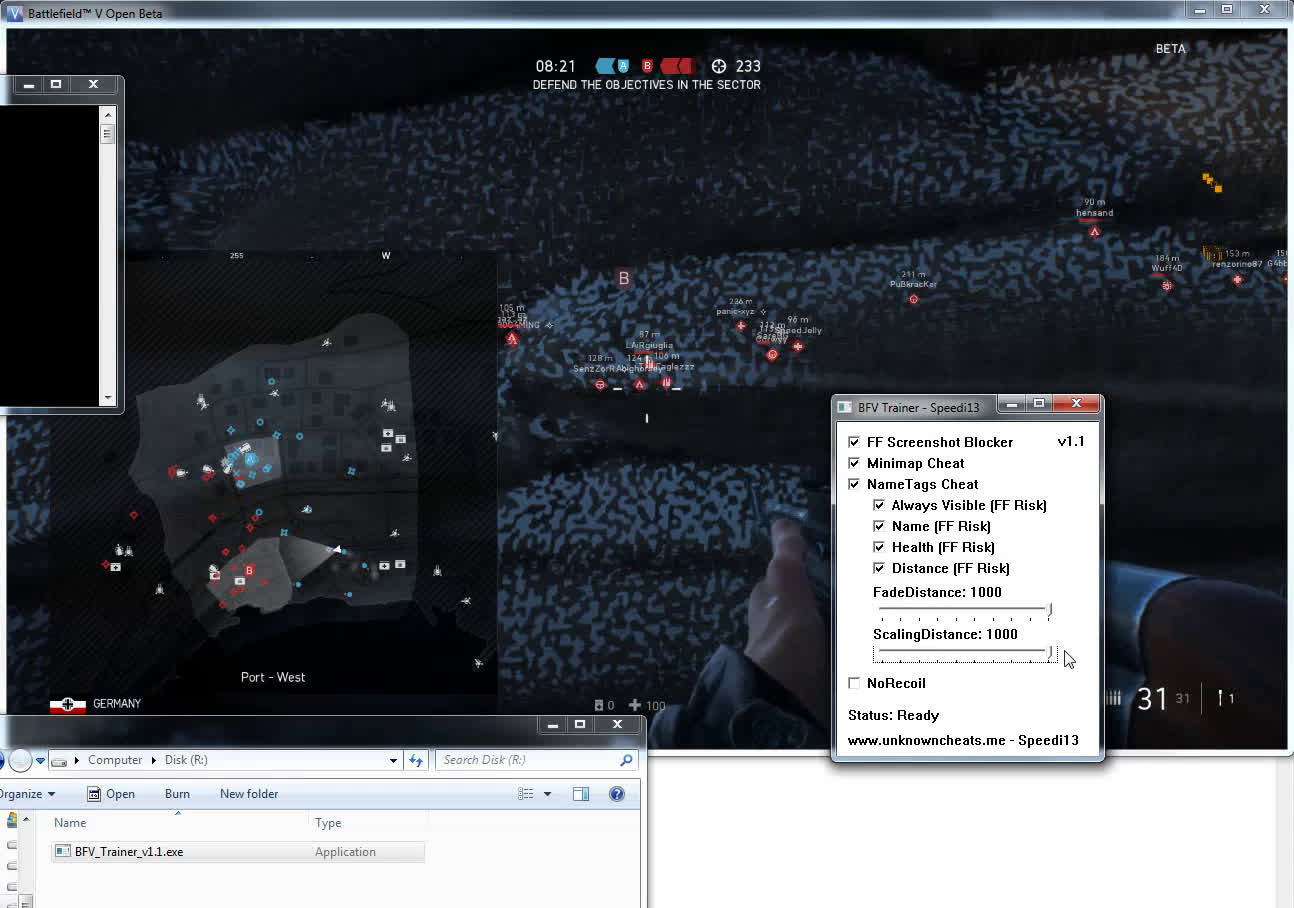Click the change view icon in Explorer toolbar
This screenshot has width=1294, height=908.
[x=526, y=794]
